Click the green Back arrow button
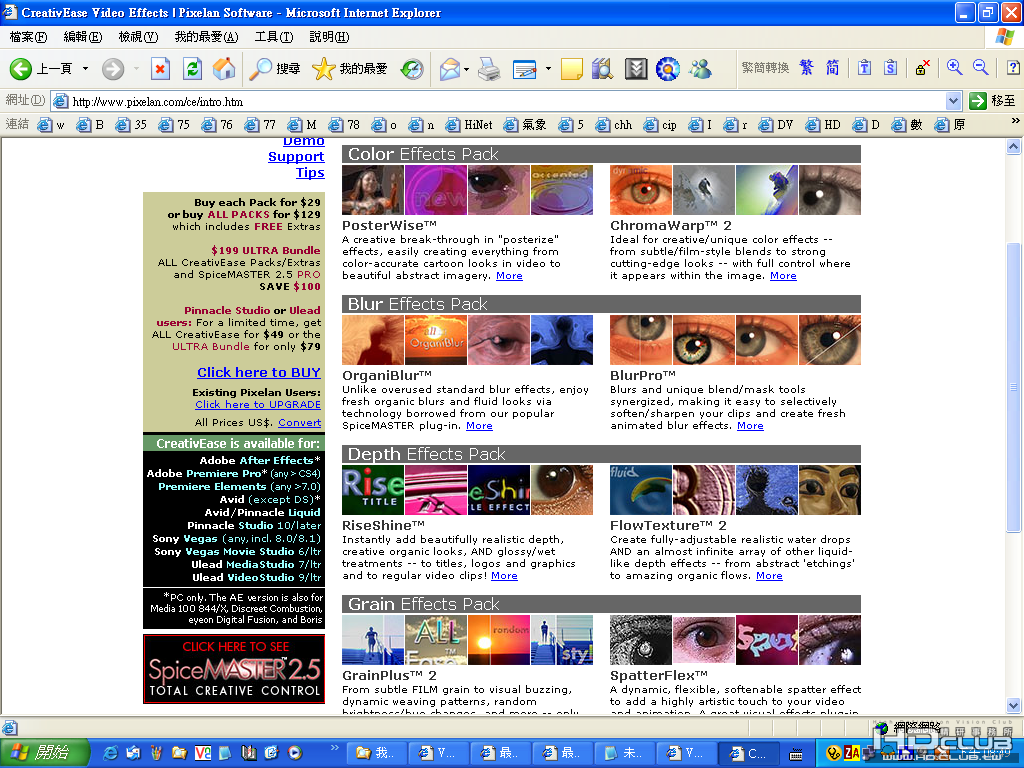 (x=21, y=69)
